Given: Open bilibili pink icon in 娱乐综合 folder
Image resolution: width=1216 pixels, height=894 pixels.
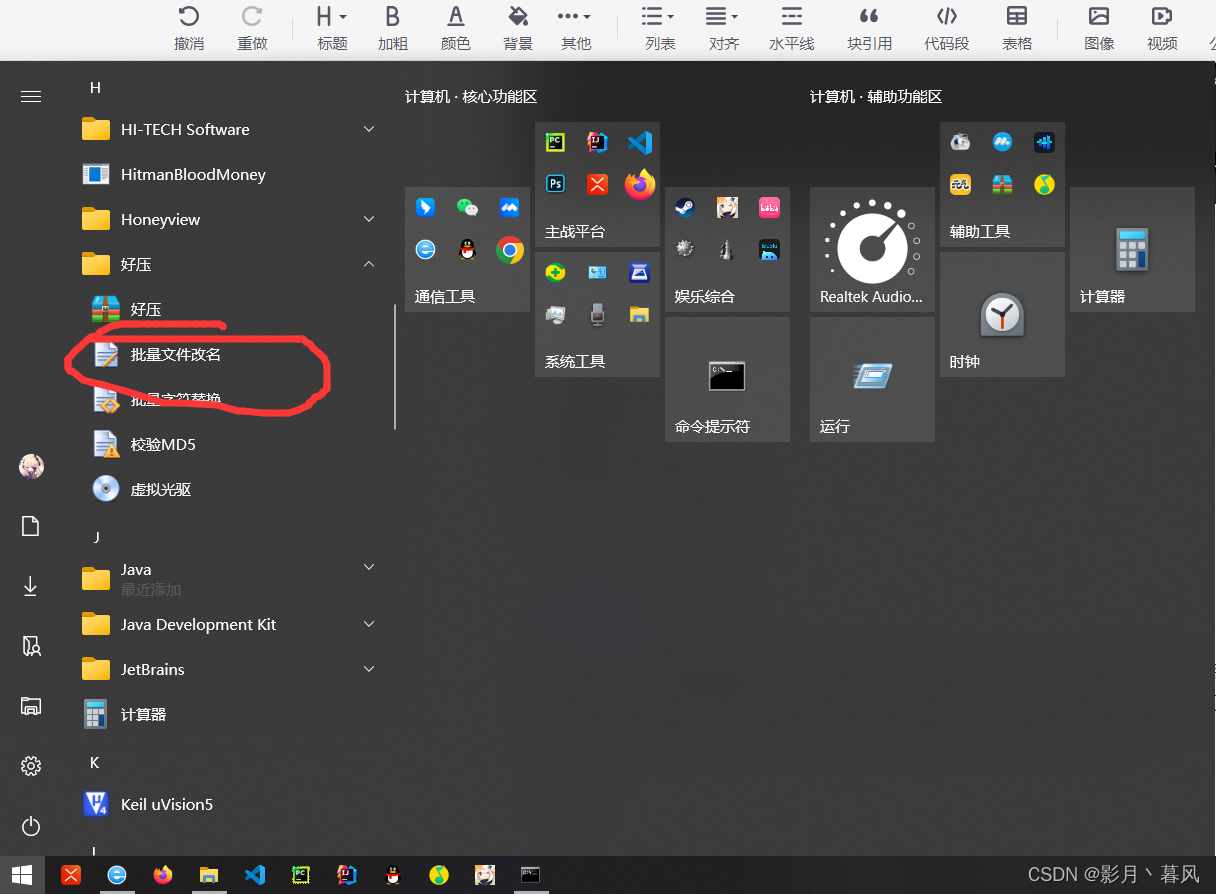Looking at the screenshot, I should (x=769, y=207).
